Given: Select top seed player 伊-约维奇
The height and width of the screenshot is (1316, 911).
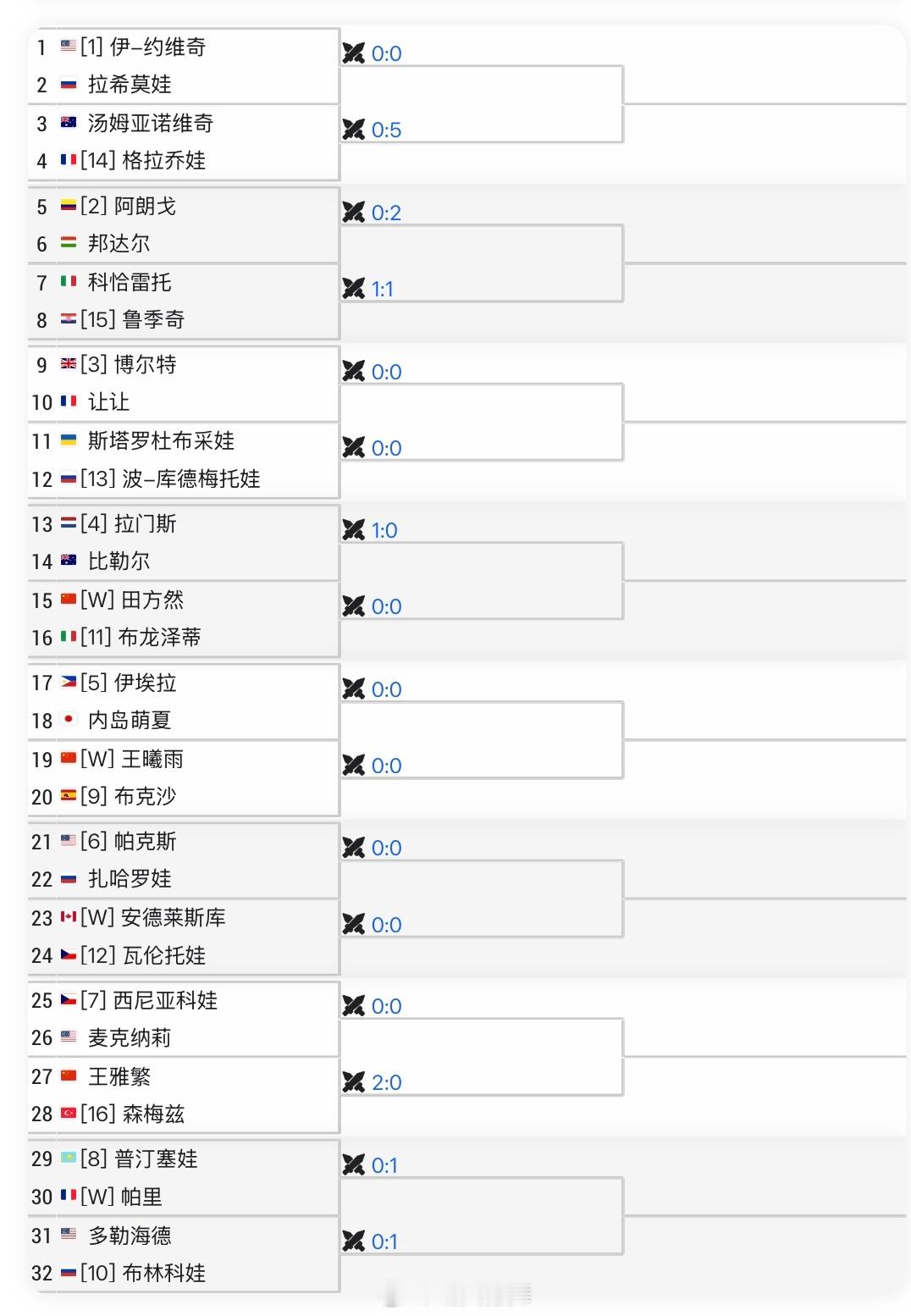Looking at the screenshot, I should (x=157, y=47).
